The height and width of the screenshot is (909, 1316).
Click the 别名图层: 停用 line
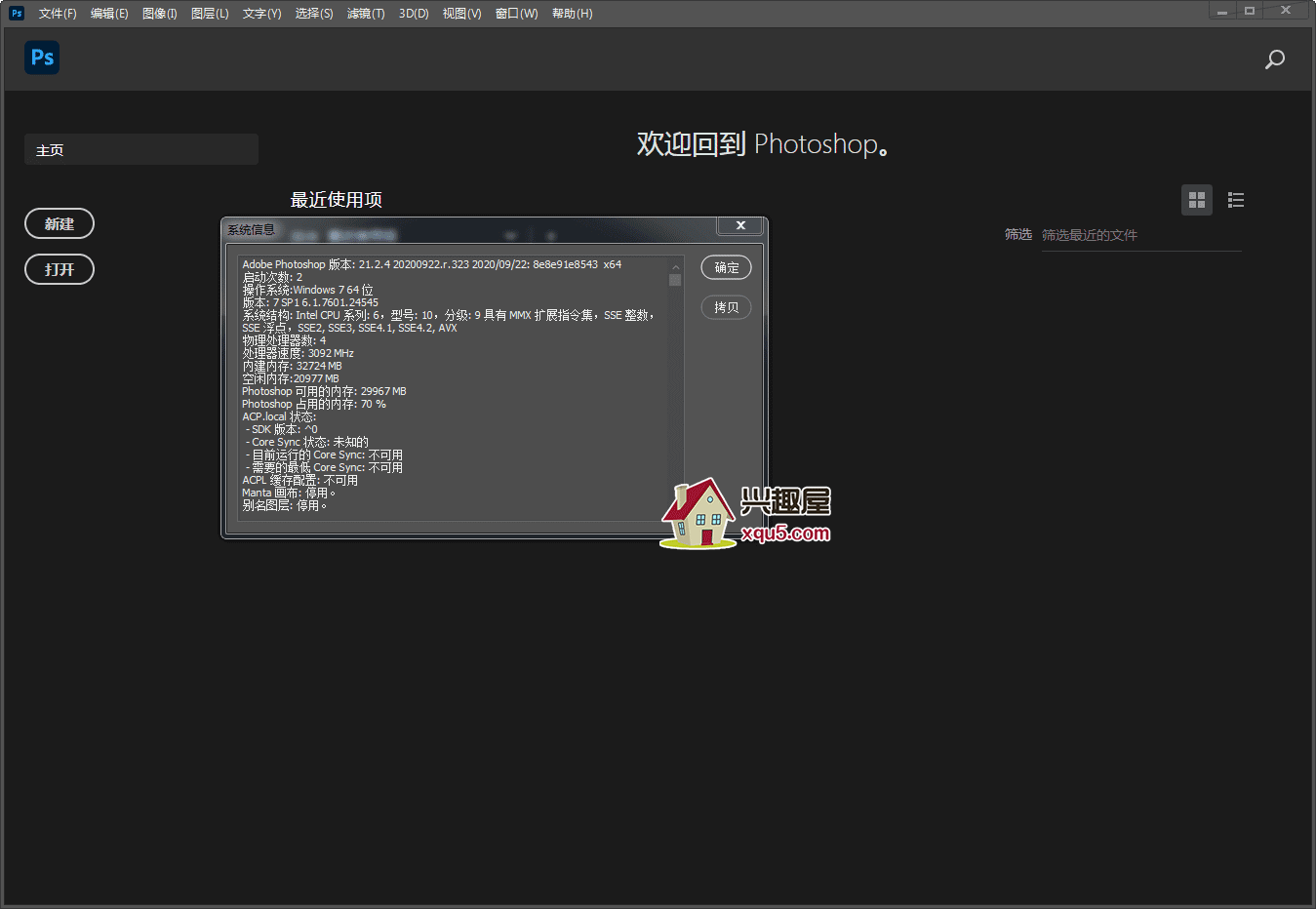pyautogui.click(x=285, y=505)
